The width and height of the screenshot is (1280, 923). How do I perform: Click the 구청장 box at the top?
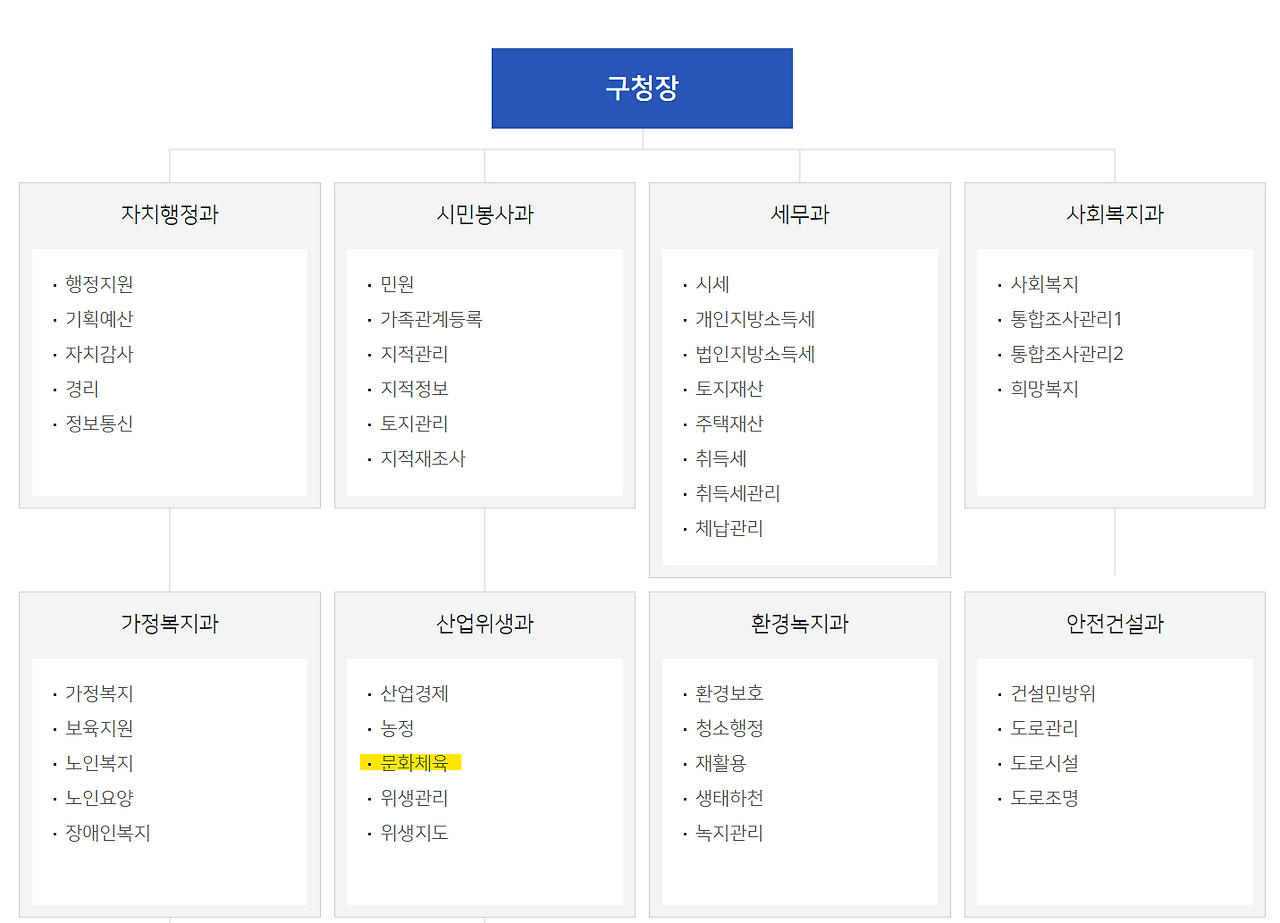[x=641, y=87]
